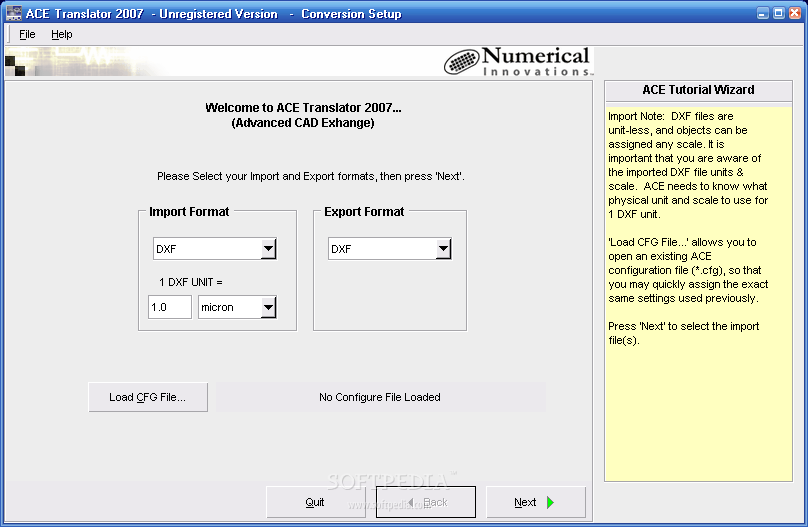Expand the Import Format DXF dropdown

[268, 249]
